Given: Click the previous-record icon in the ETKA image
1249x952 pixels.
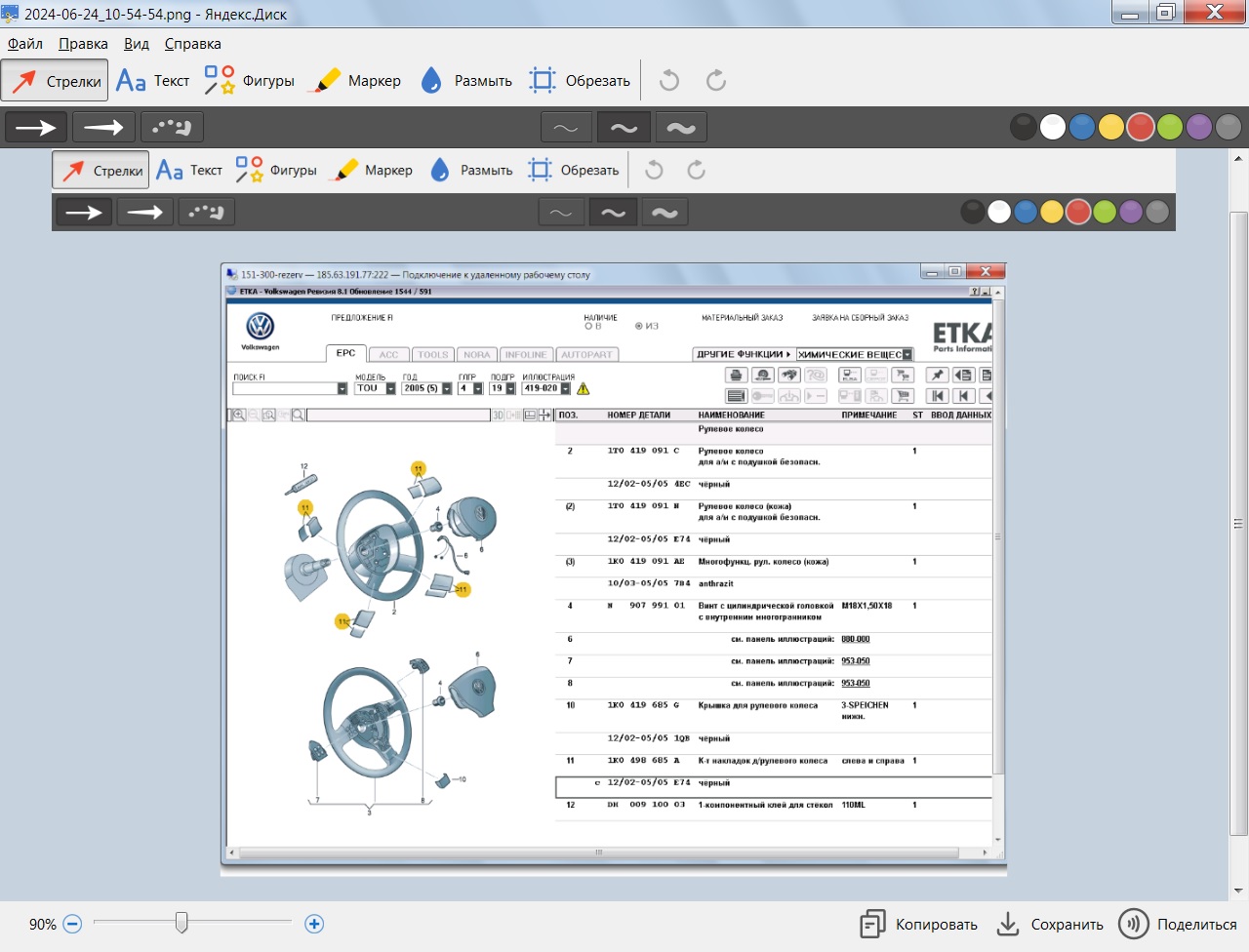Looking at the screenshot, I should (x=964, y=396).
